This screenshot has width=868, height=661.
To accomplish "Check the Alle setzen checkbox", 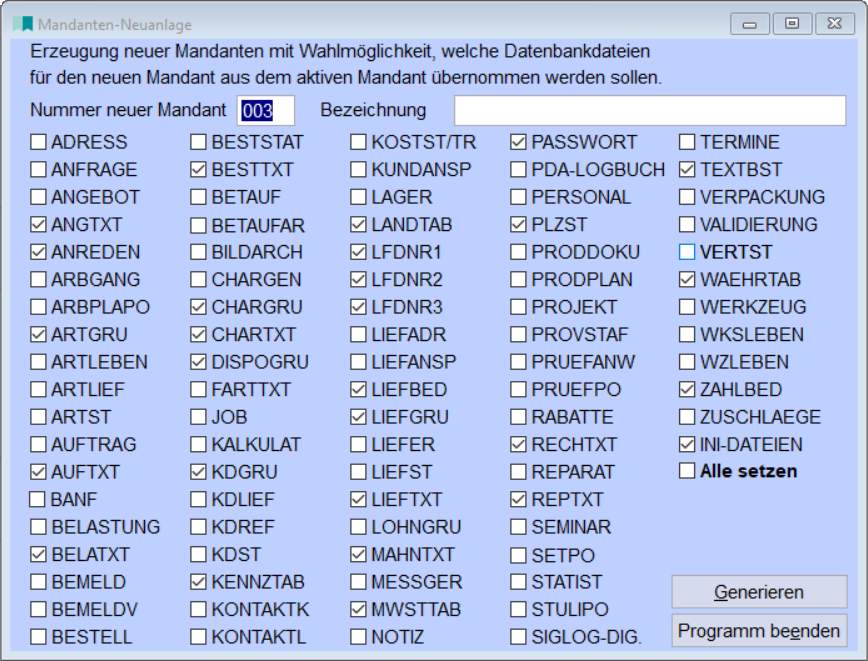I will (x=687, y=471).
